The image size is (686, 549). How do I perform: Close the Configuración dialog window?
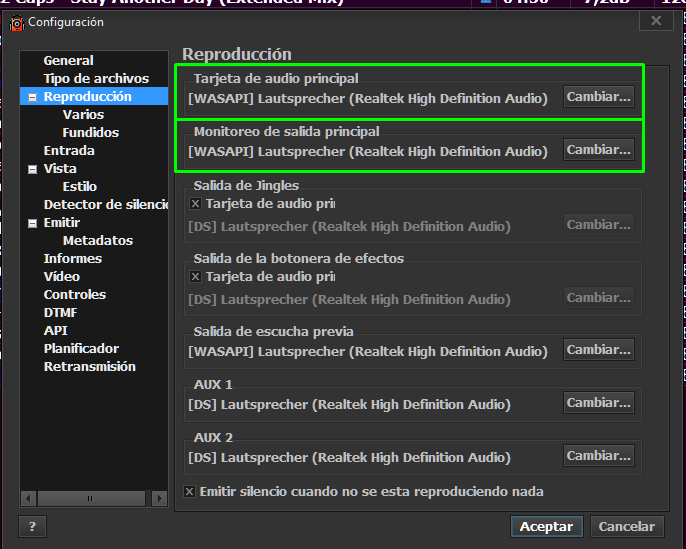(656, 21)
